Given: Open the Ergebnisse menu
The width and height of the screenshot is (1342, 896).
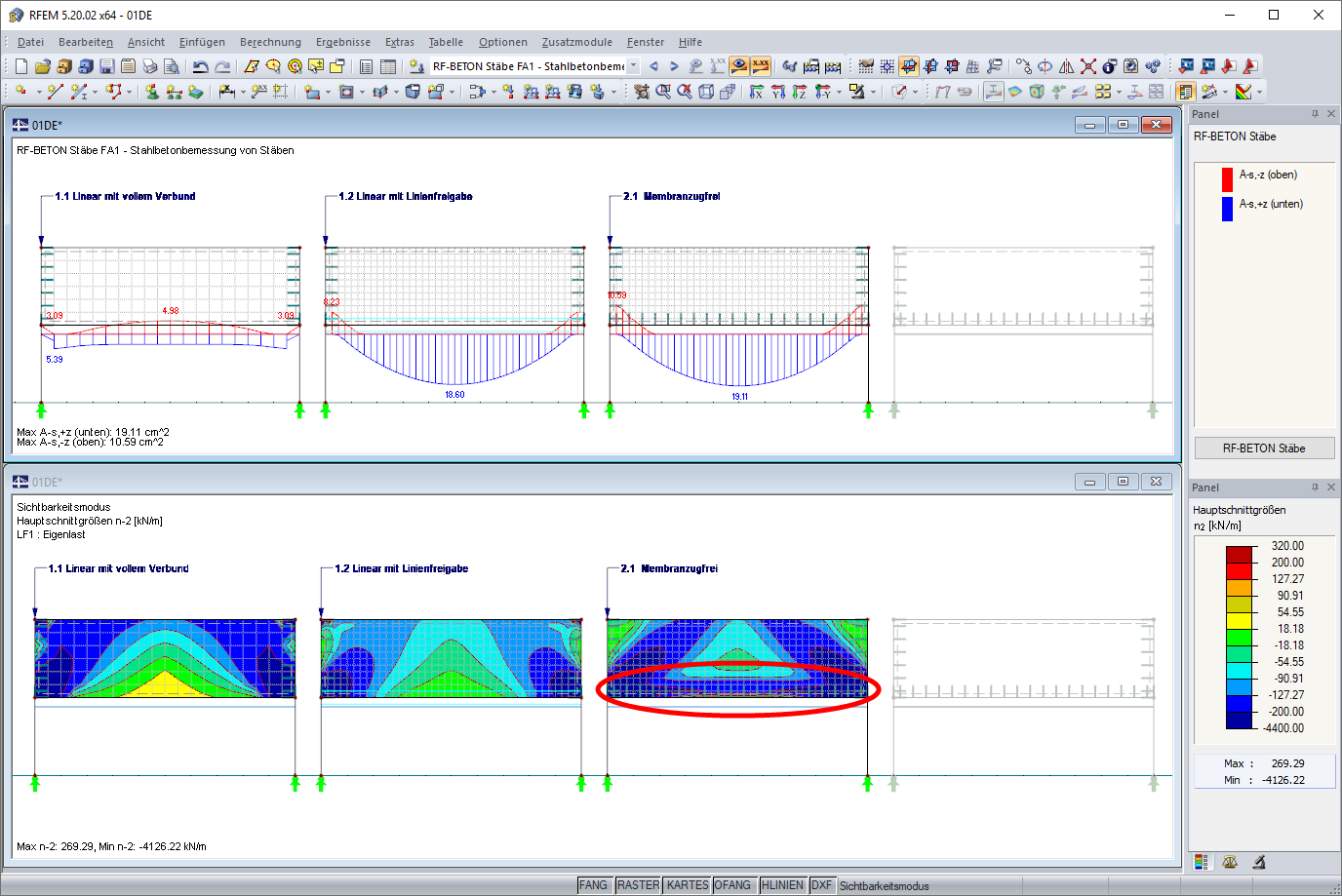Looking at the screenshot, I should tap(343, 42).
